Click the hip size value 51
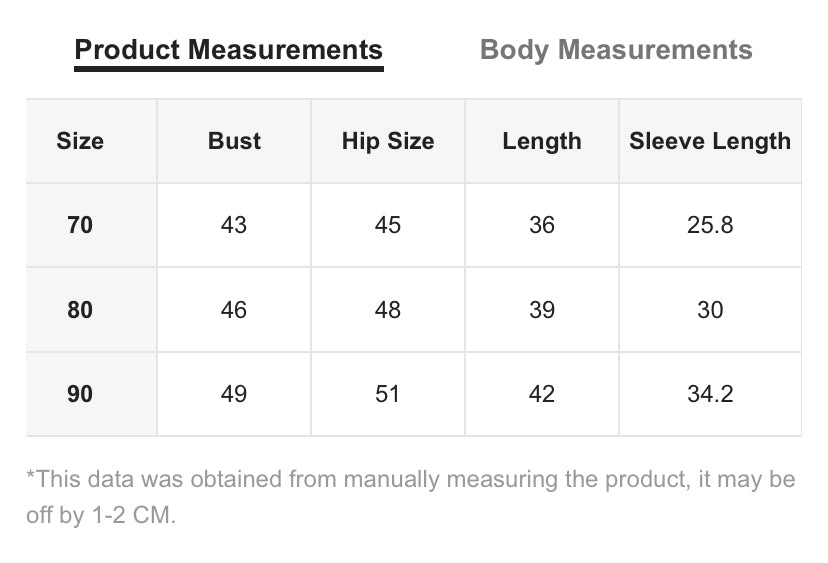Image resolution: width=828 pixels, height=563 pixels. [x=388, y=394]
